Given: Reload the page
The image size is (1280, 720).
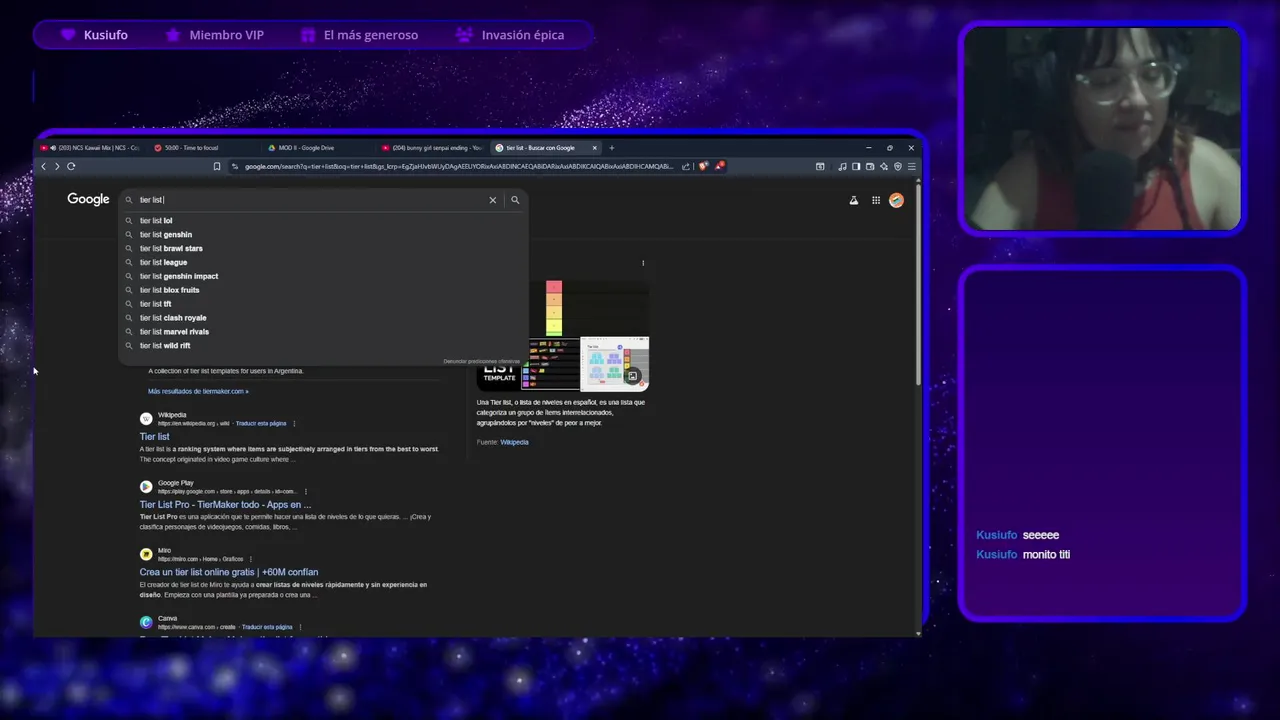Looking at the screenshot, I should [x=71, y=166].
